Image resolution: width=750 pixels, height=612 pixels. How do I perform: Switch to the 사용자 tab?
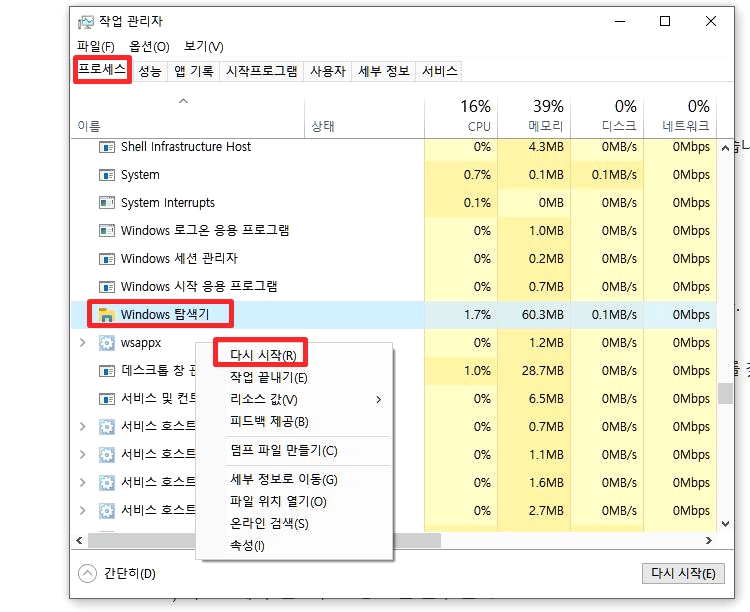[x=328, y=71]
